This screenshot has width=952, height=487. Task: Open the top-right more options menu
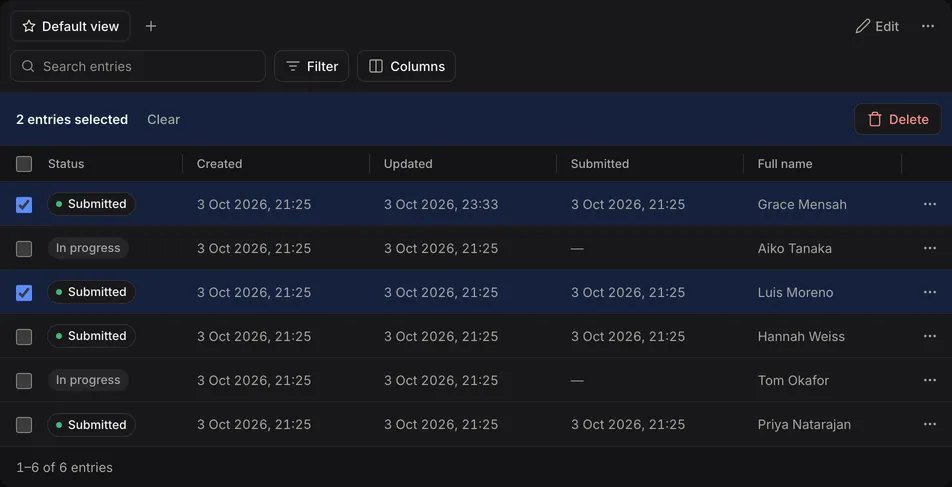[928, 26]
